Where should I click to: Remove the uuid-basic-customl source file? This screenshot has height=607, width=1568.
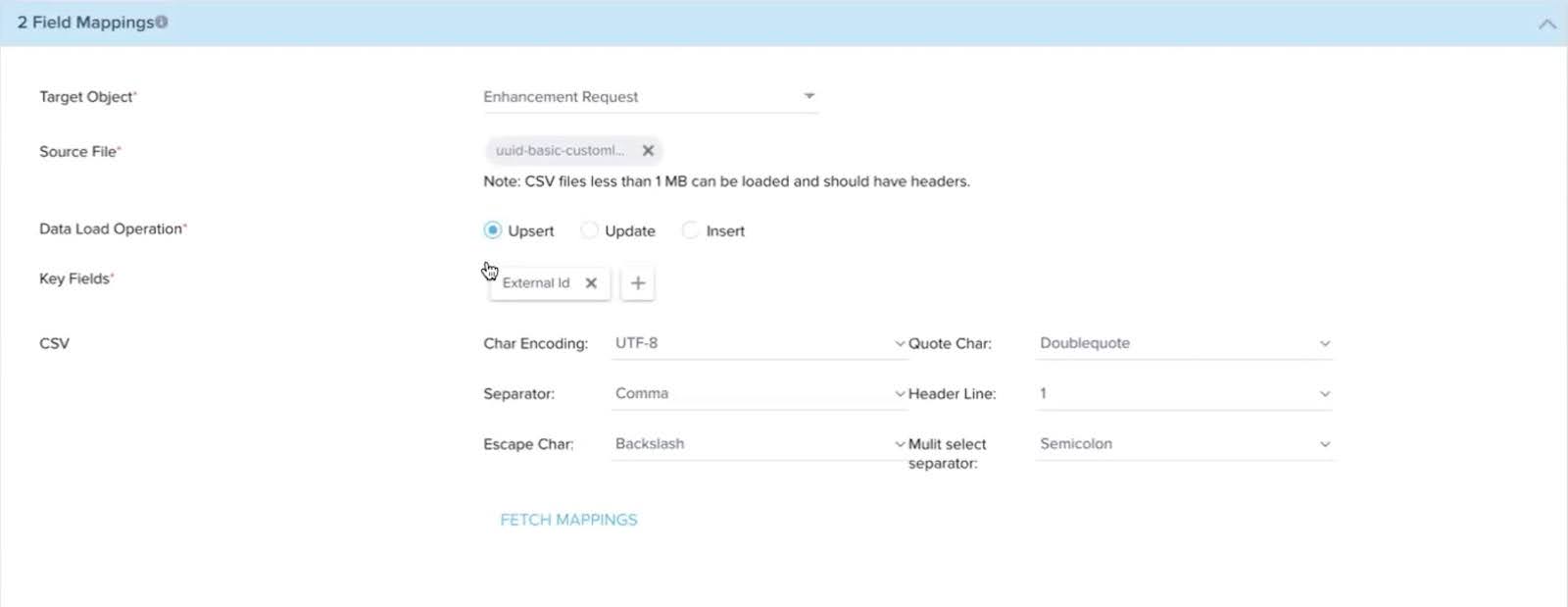point(648,151)
